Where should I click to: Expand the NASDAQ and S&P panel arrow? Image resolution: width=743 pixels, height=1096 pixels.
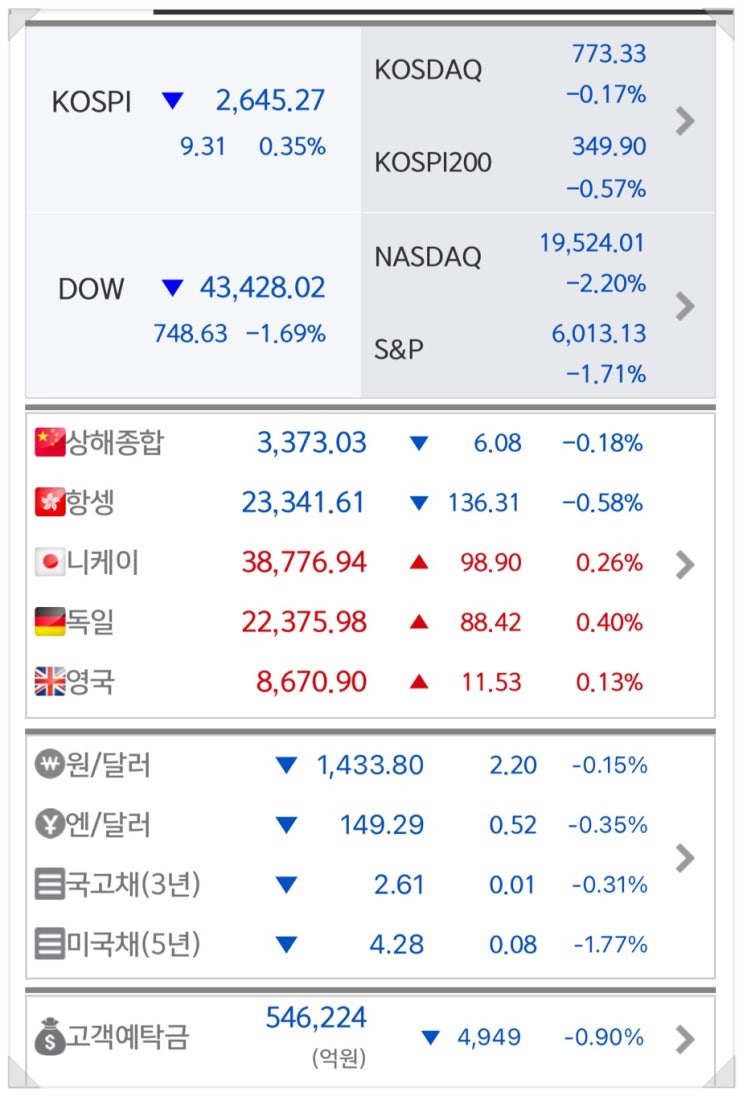point(685,305)
